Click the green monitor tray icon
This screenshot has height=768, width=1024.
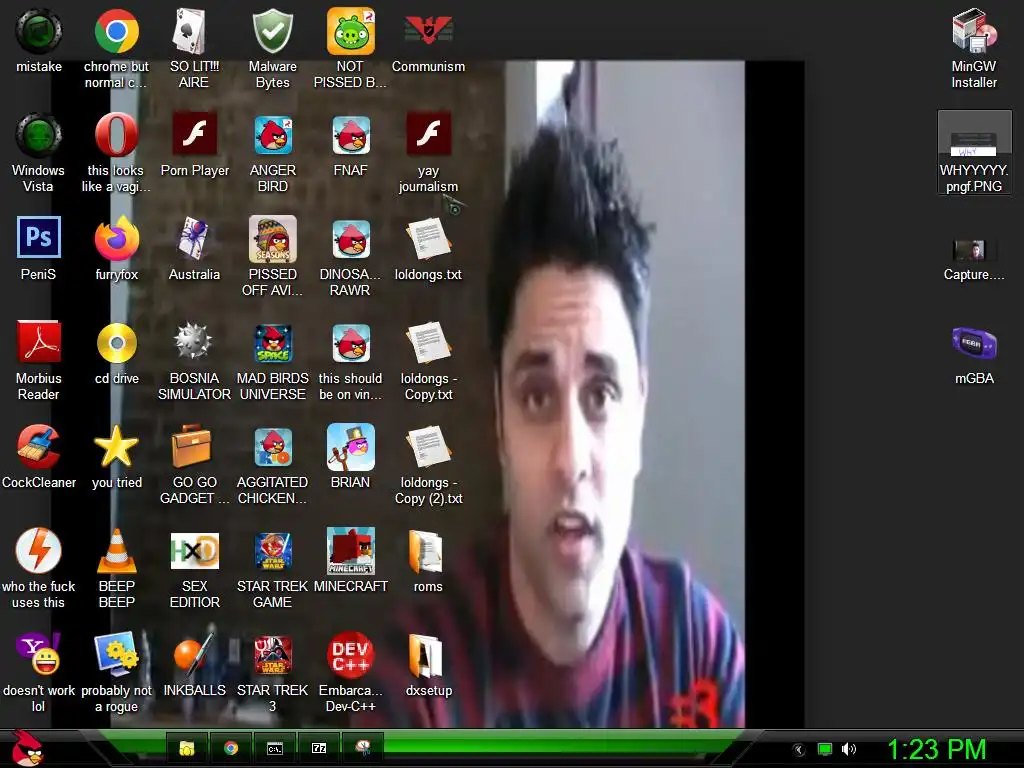pyautogui.click(x=825, y=750)
